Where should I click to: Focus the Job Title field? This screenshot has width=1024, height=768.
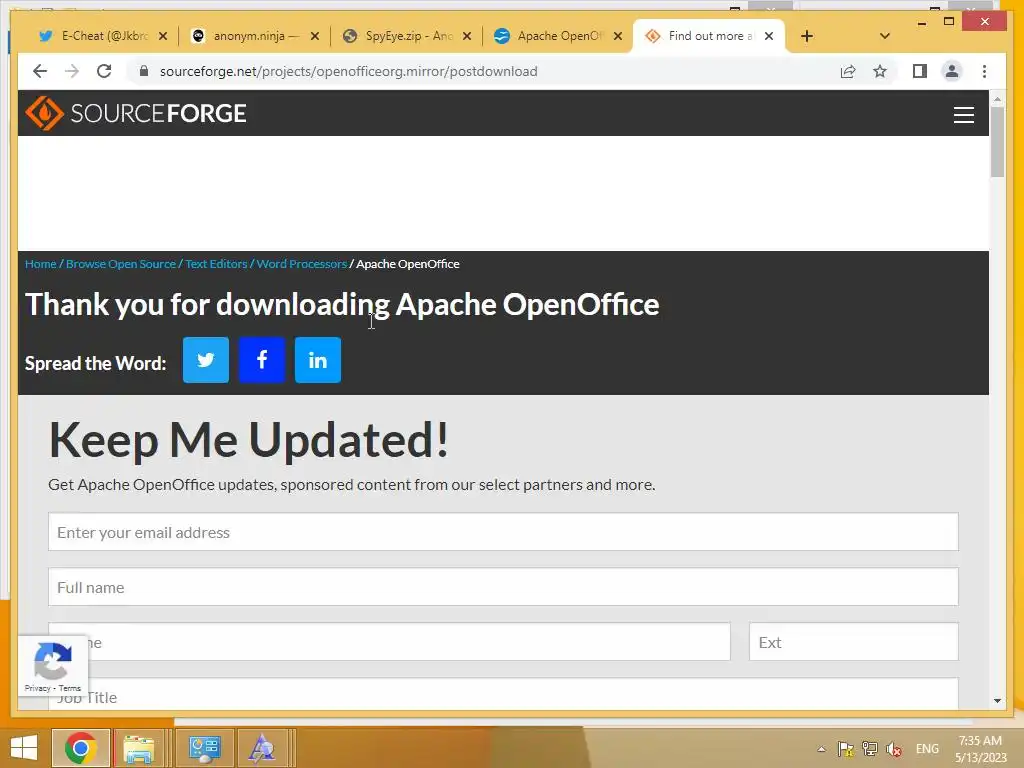point(503,694)
